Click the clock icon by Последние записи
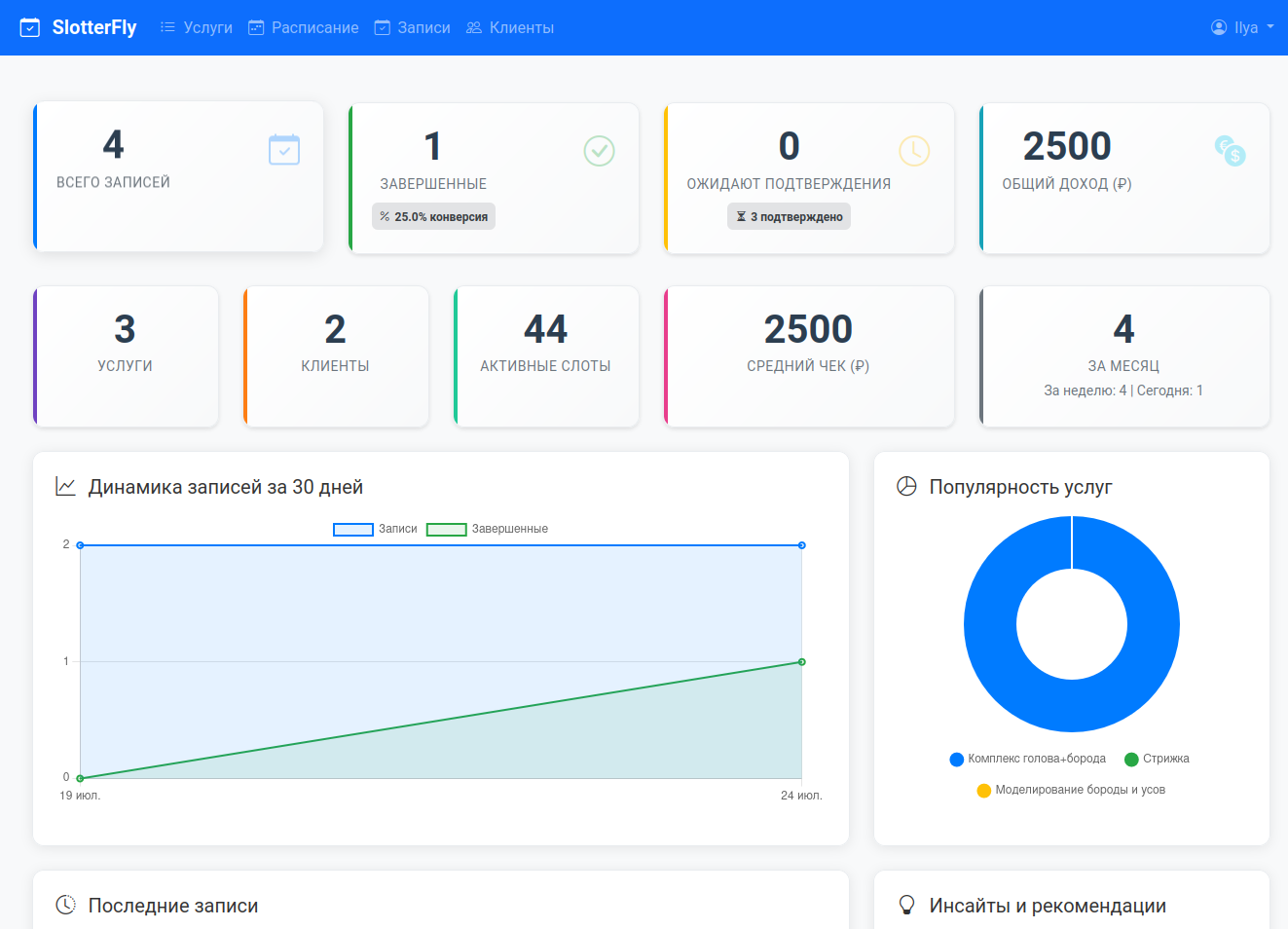This screenshot has width=1288, height=929. point(65,905)
